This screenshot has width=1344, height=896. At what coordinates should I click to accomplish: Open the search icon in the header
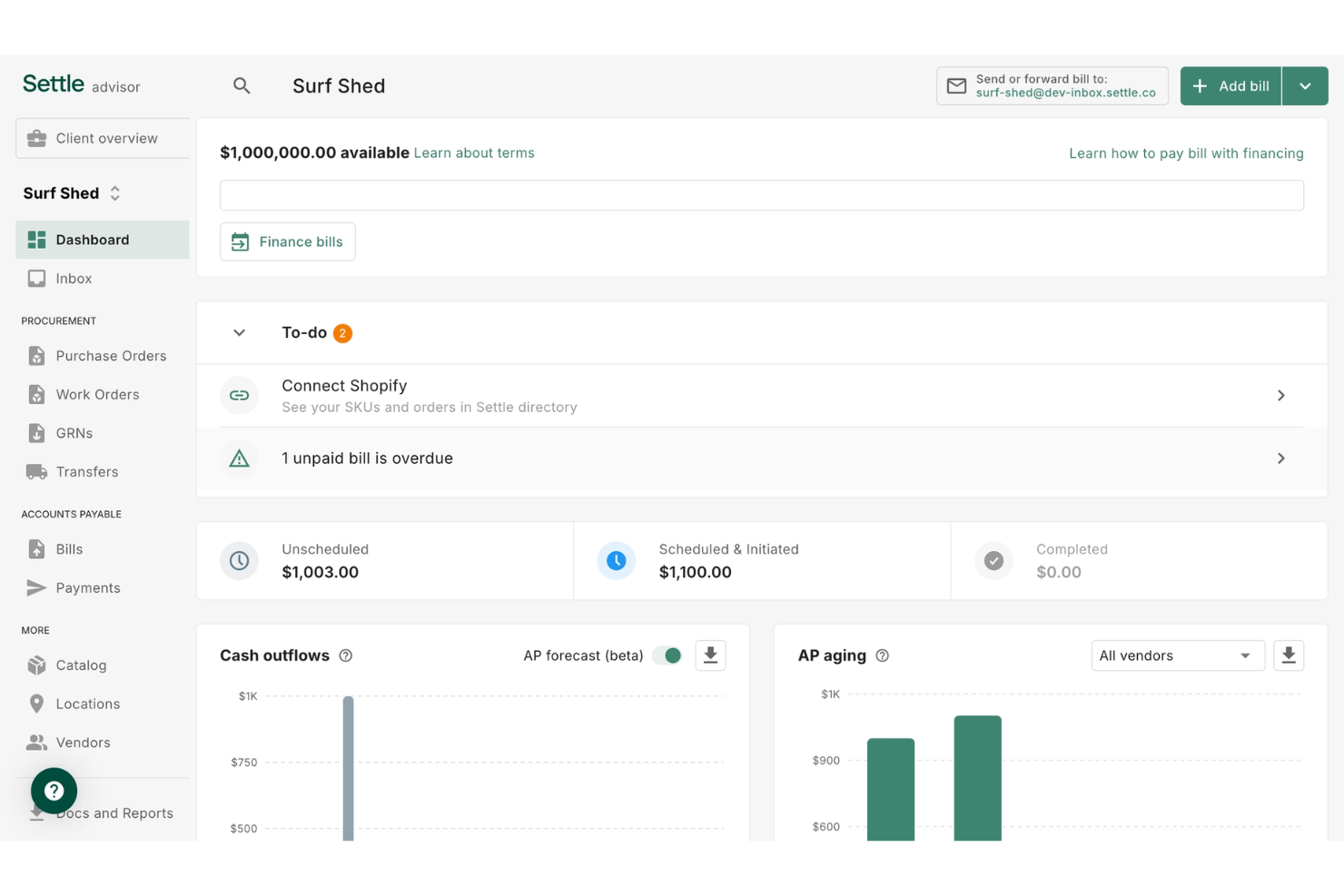tap(242, 85)
